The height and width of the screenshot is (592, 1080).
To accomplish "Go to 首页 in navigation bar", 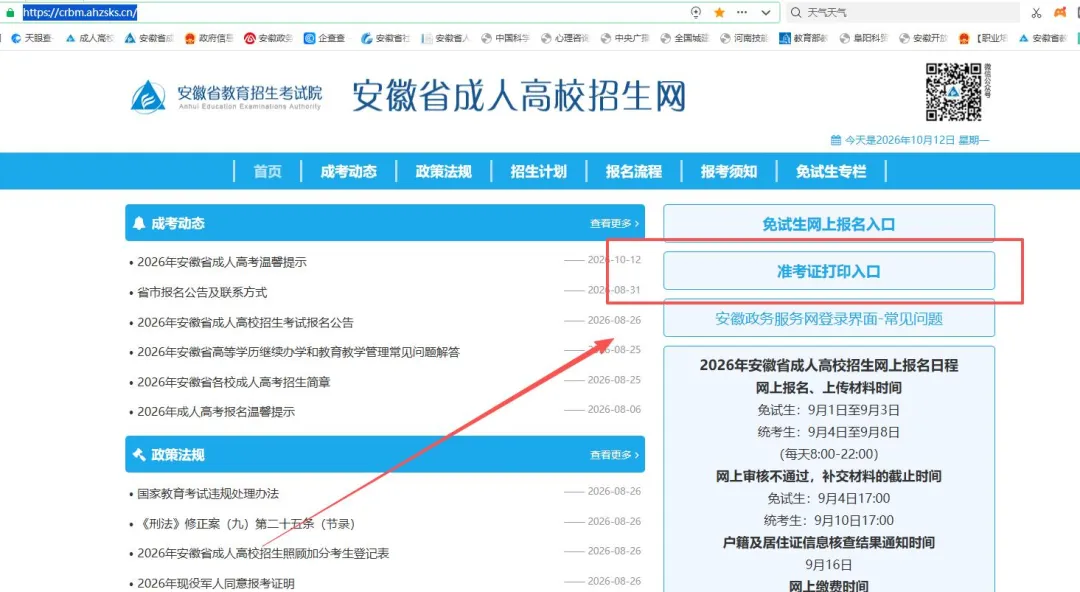I will (x=267, y=172).
